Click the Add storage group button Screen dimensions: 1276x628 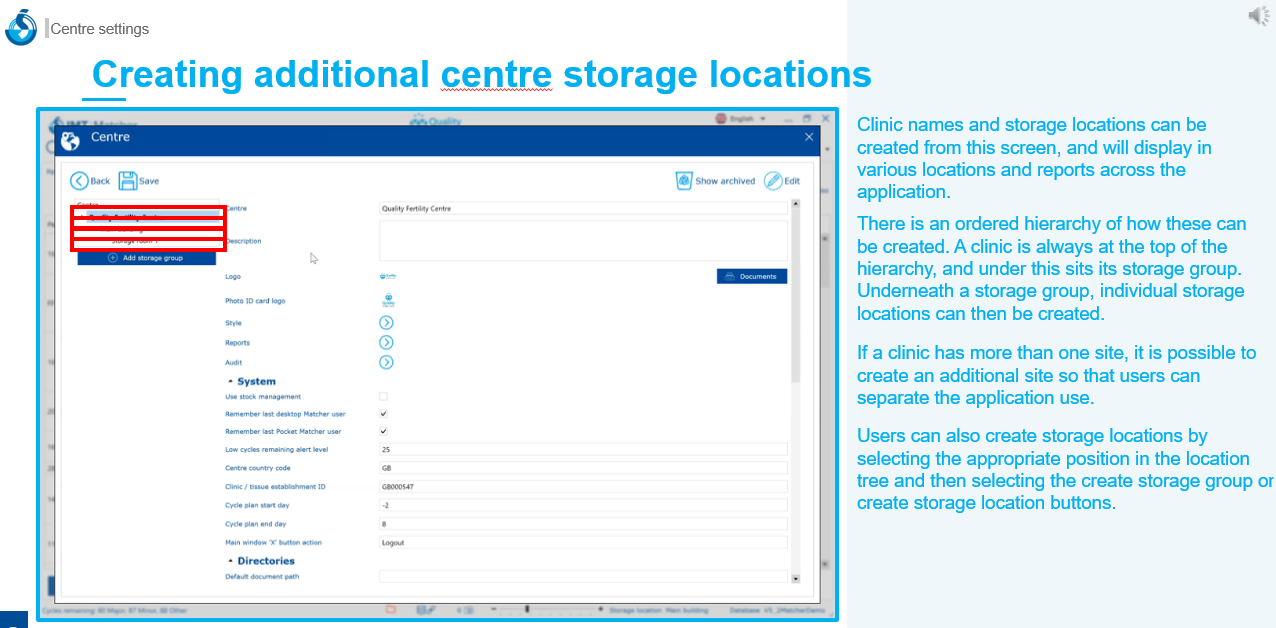(x=145, y=258)
